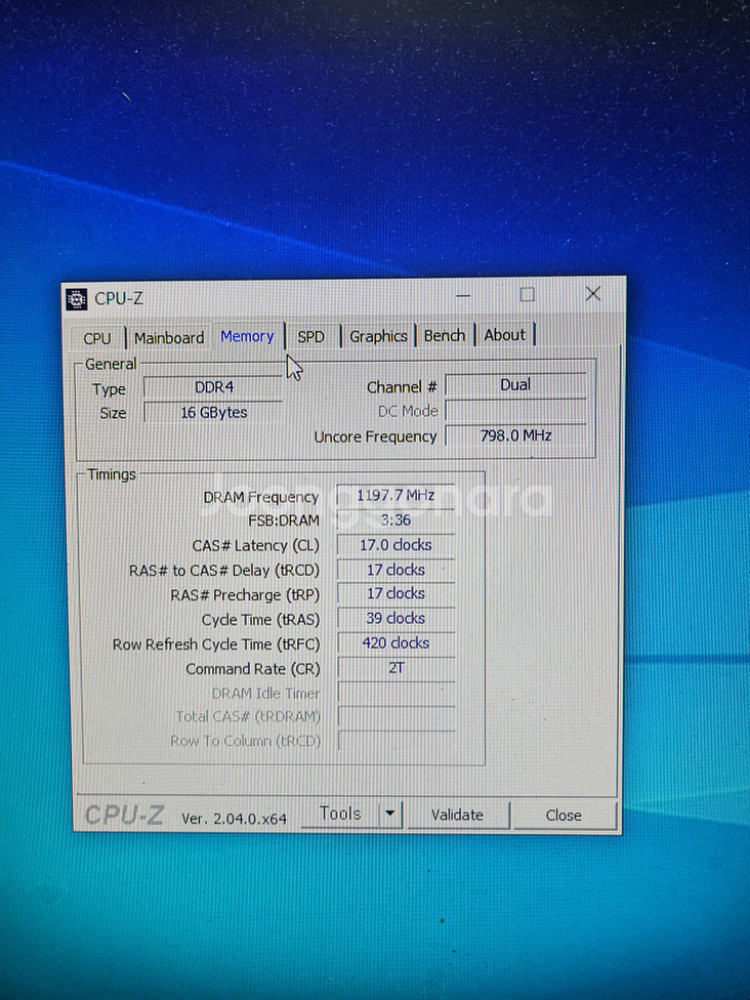Click FSB:DRAM ratio value 3:36
Image resolution: width=750 pixels, height=1000 pixels.
[395, 520]
